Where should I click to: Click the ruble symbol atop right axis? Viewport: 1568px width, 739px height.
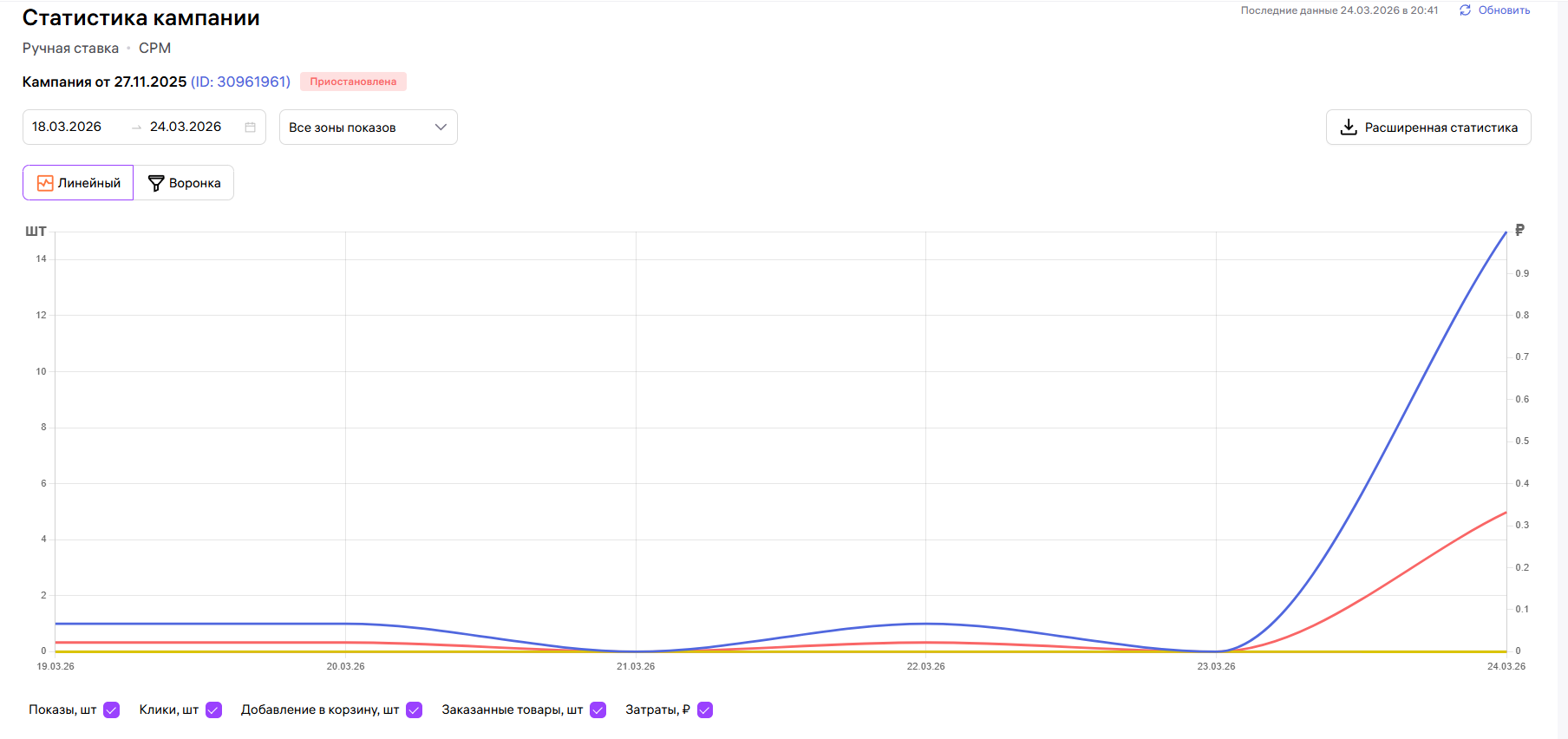[x=1519, y=230]
